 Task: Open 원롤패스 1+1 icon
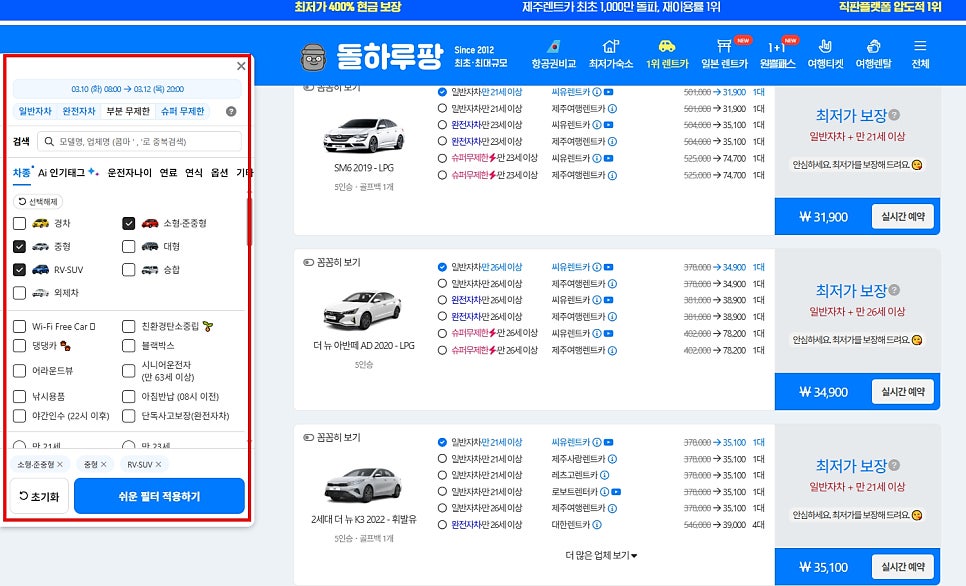click(776, 47)
